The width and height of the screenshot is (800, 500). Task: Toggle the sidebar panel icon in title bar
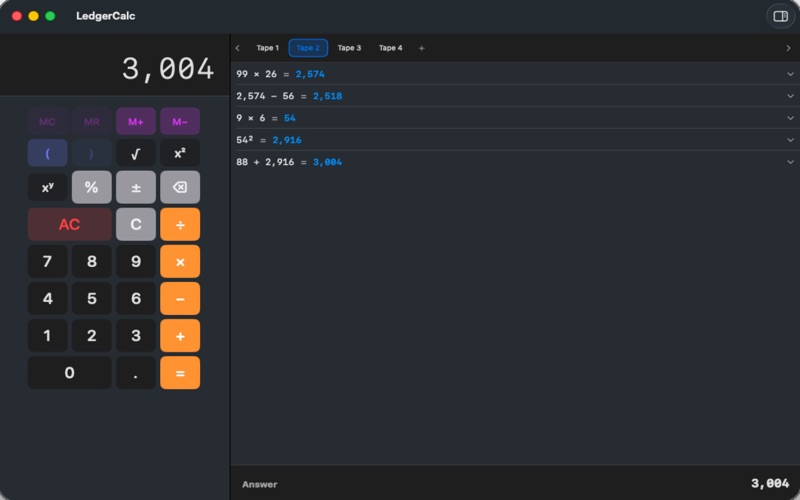[780, 16]
